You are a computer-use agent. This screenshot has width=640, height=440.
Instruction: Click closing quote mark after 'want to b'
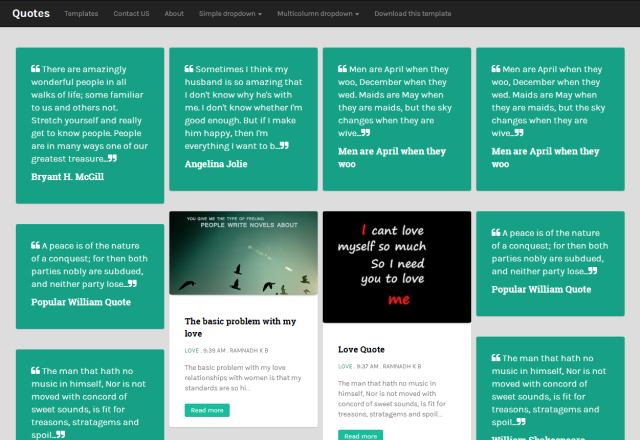284,145
